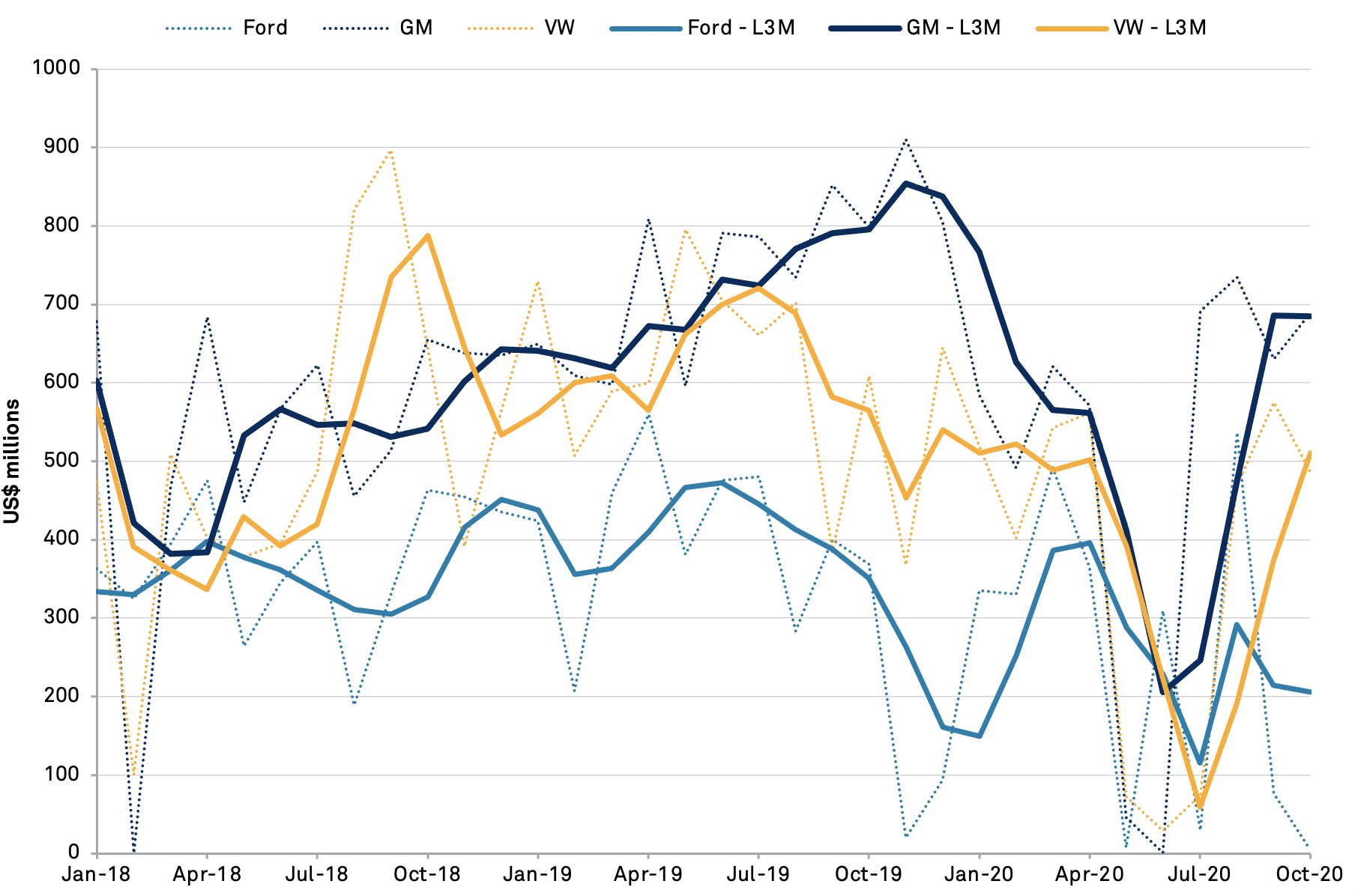
Task: Click the GM dotted line legend swatch
Action: [x=356, y=28]
